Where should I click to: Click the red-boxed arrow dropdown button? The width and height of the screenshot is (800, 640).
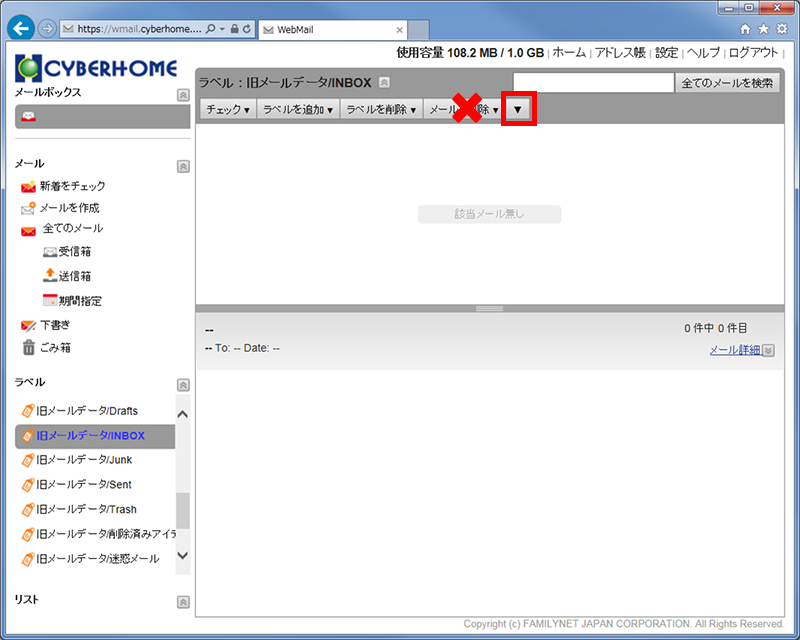[518, 109]
